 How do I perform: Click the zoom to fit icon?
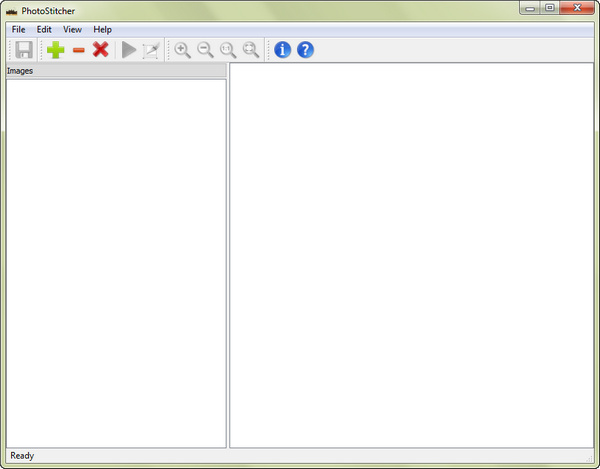[x=251, y=50]
